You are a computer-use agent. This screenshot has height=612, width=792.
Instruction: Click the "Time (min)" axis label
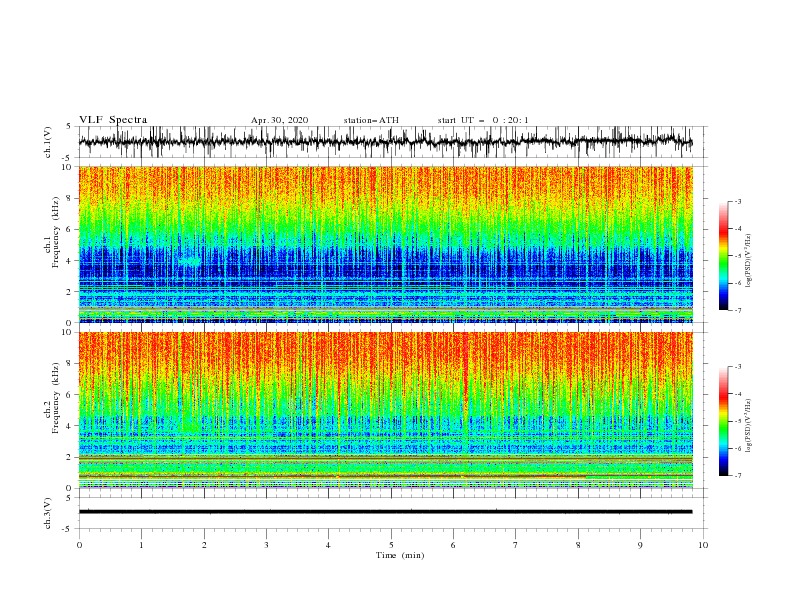point(400,555)
